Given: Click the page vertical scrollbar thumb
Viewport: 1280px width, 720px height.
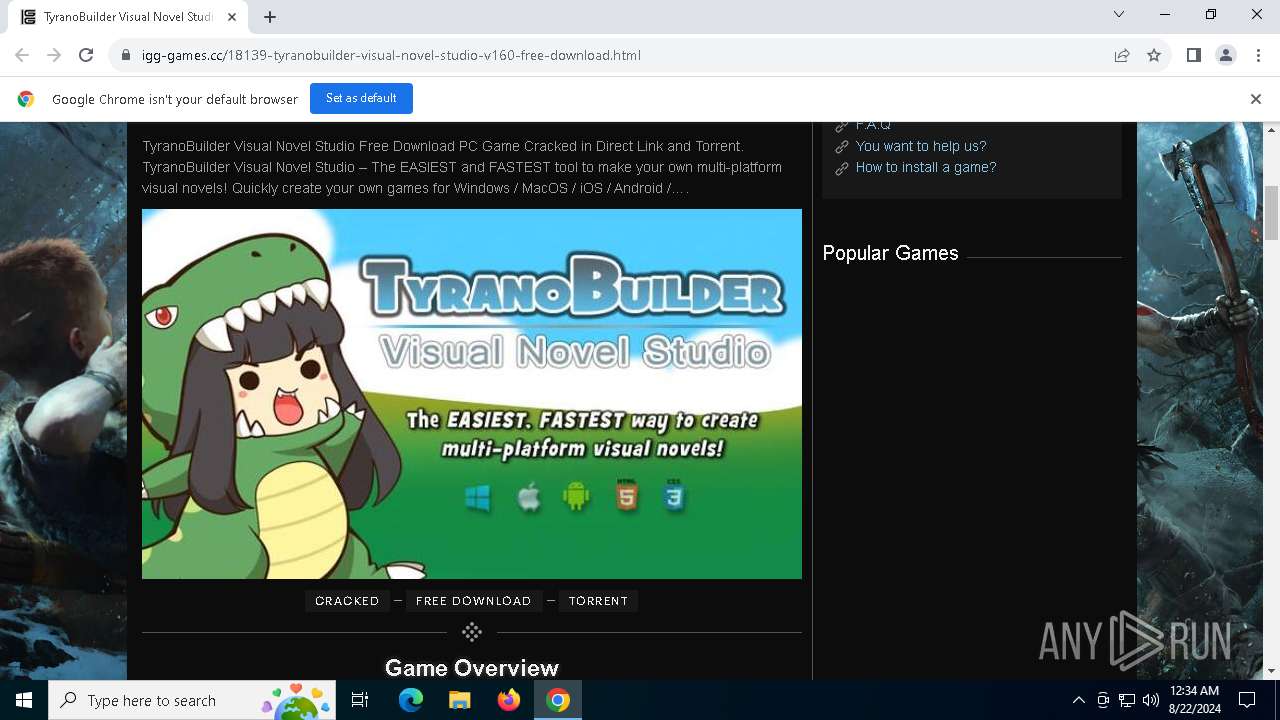Looking at the screenshot, I should 1272,213.
